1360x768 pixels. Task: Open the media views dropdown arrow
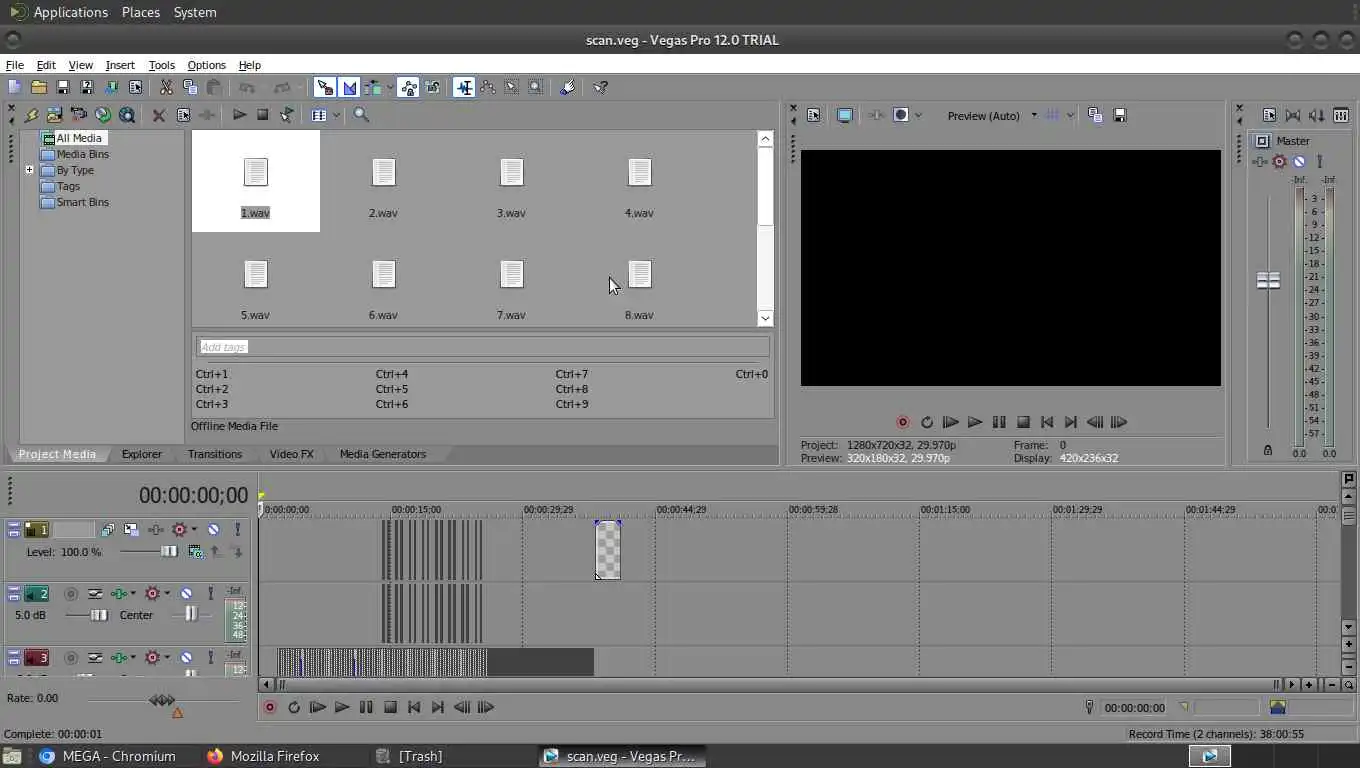336,115
